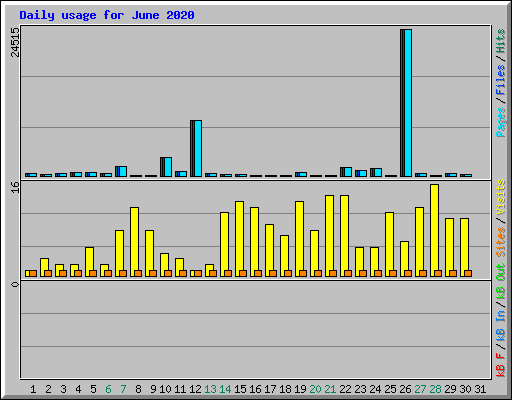
Task: Click the '24515' max hits axis value
Action: 15,42
